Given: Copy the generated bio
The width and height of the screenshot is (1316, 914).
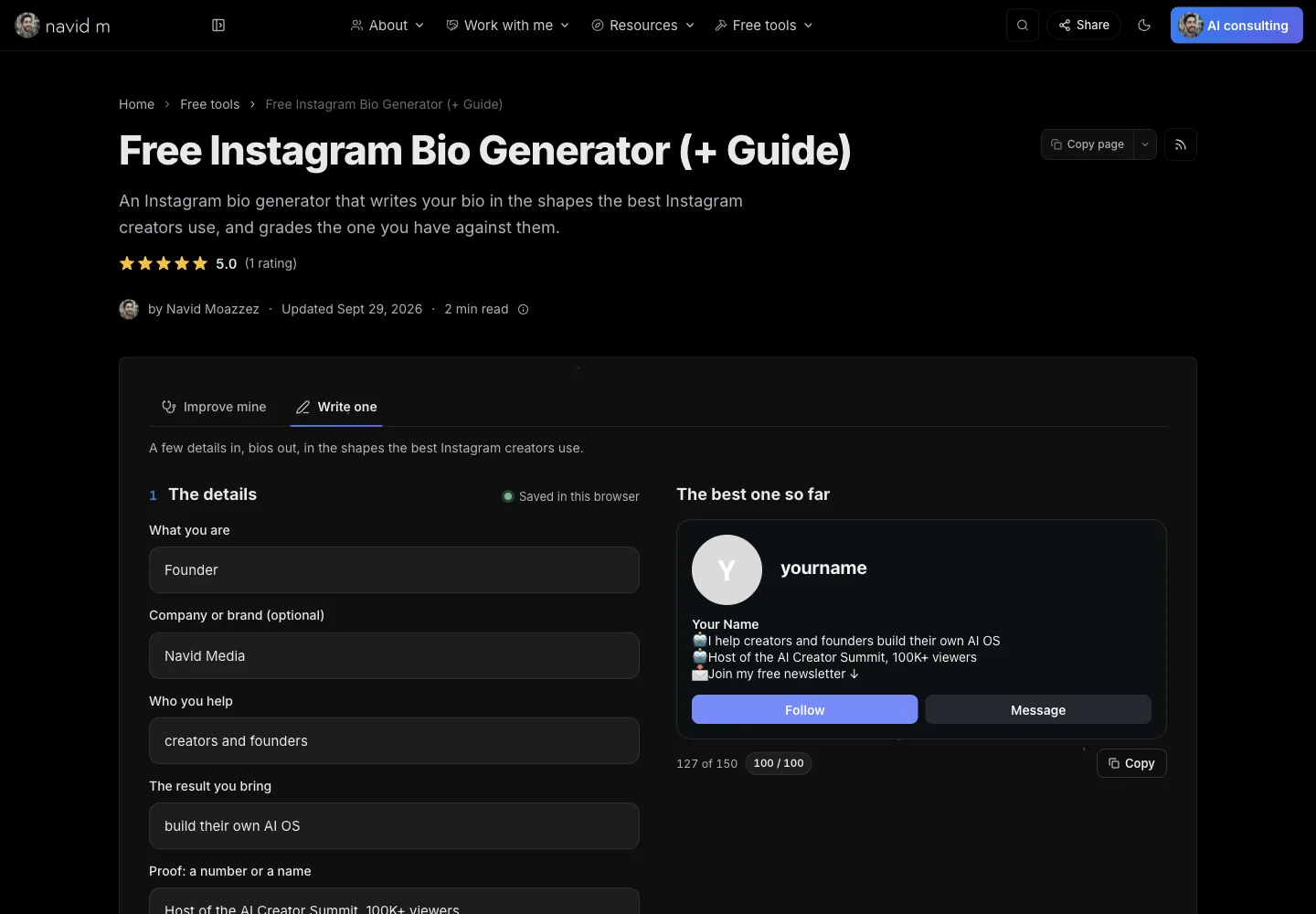Looking at the screenshot, I should (x=1131, y=763).
